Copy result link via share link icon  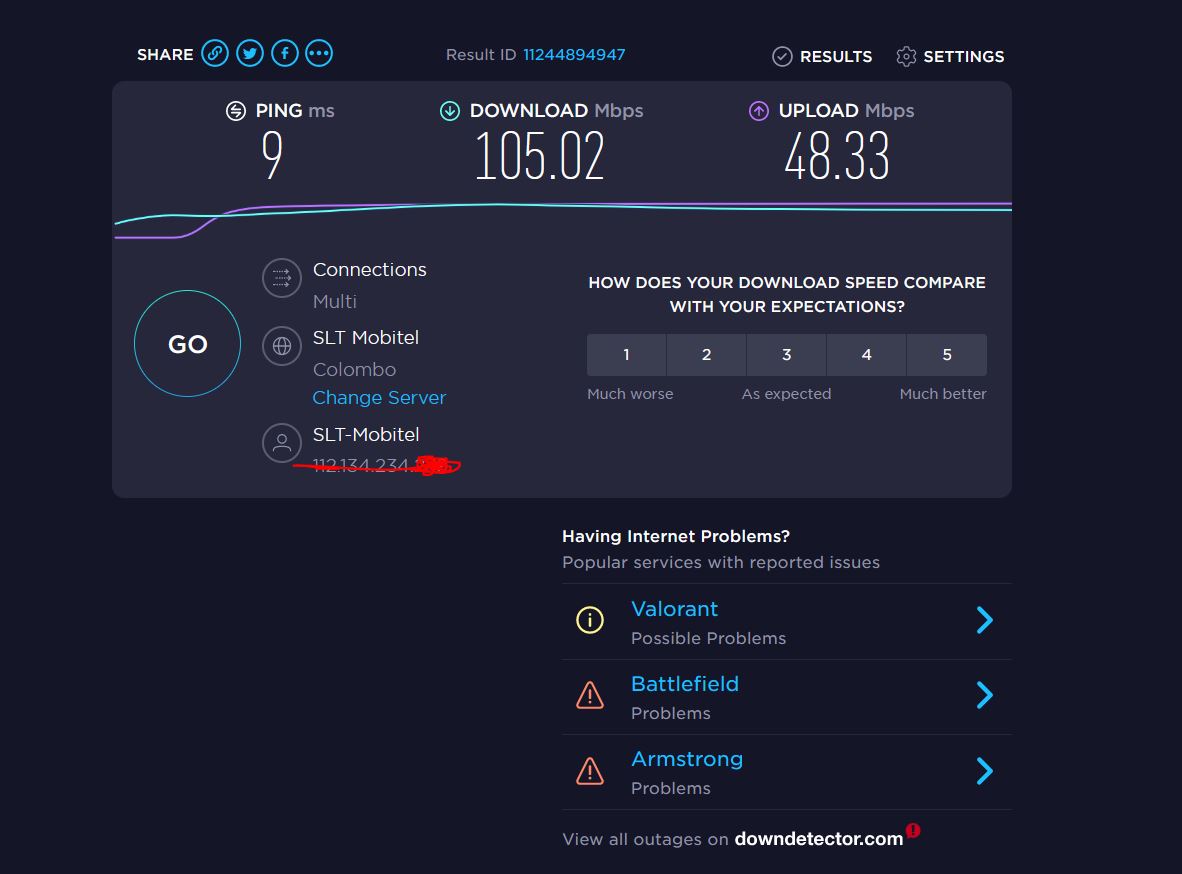pyautogui.click(x=215, y=54)
